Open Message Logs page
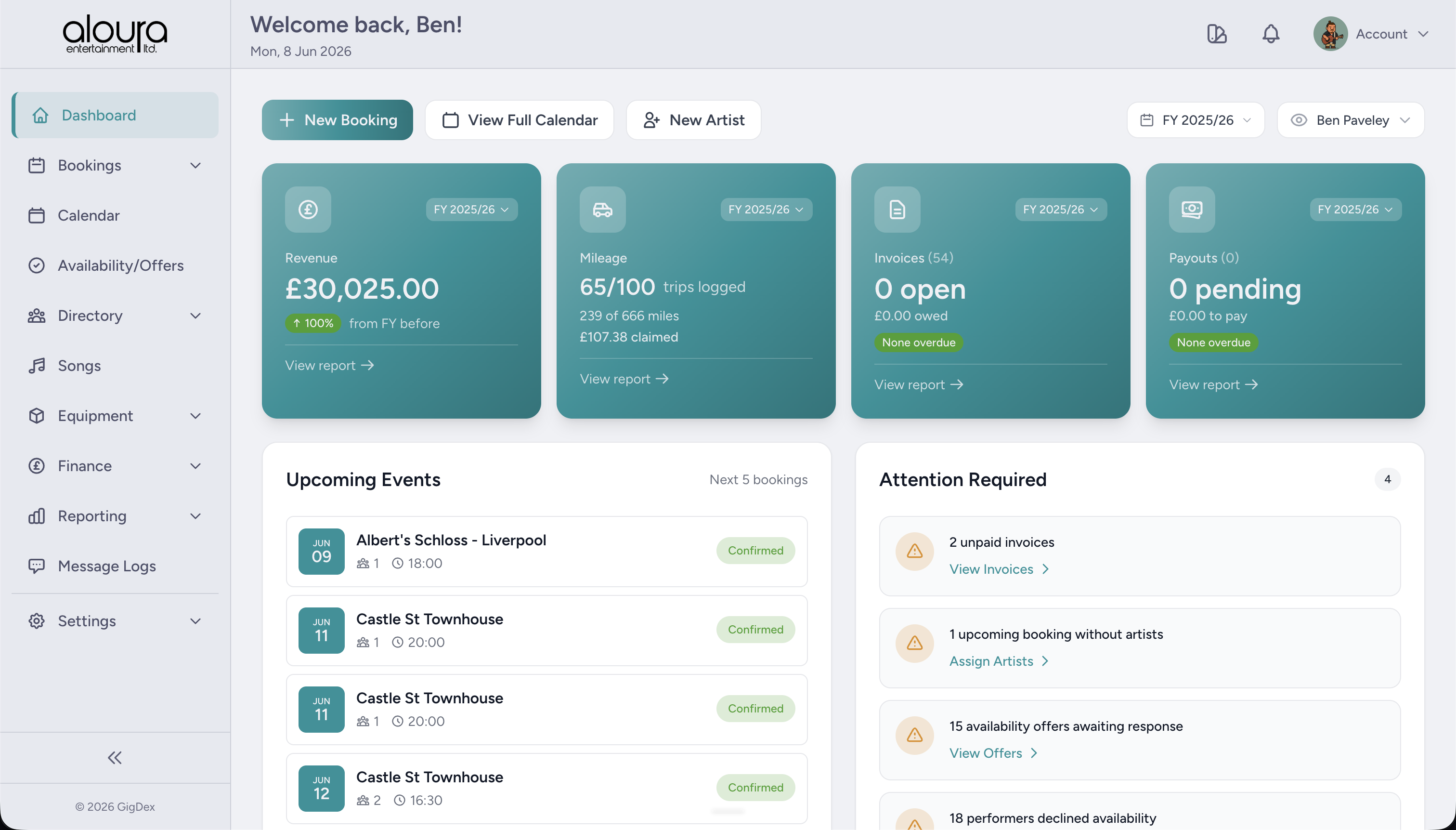The image size is (1456, 830). (x=115, y=566)
